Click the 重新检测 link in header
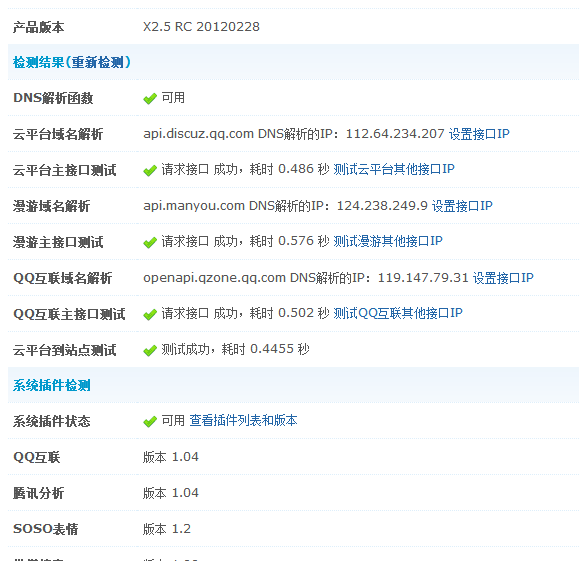 coord(97,62)
